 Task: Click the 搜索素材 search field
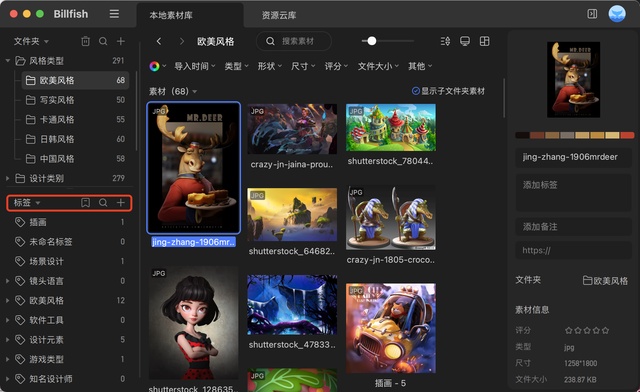pyautogui.click(x=294, y=41)
